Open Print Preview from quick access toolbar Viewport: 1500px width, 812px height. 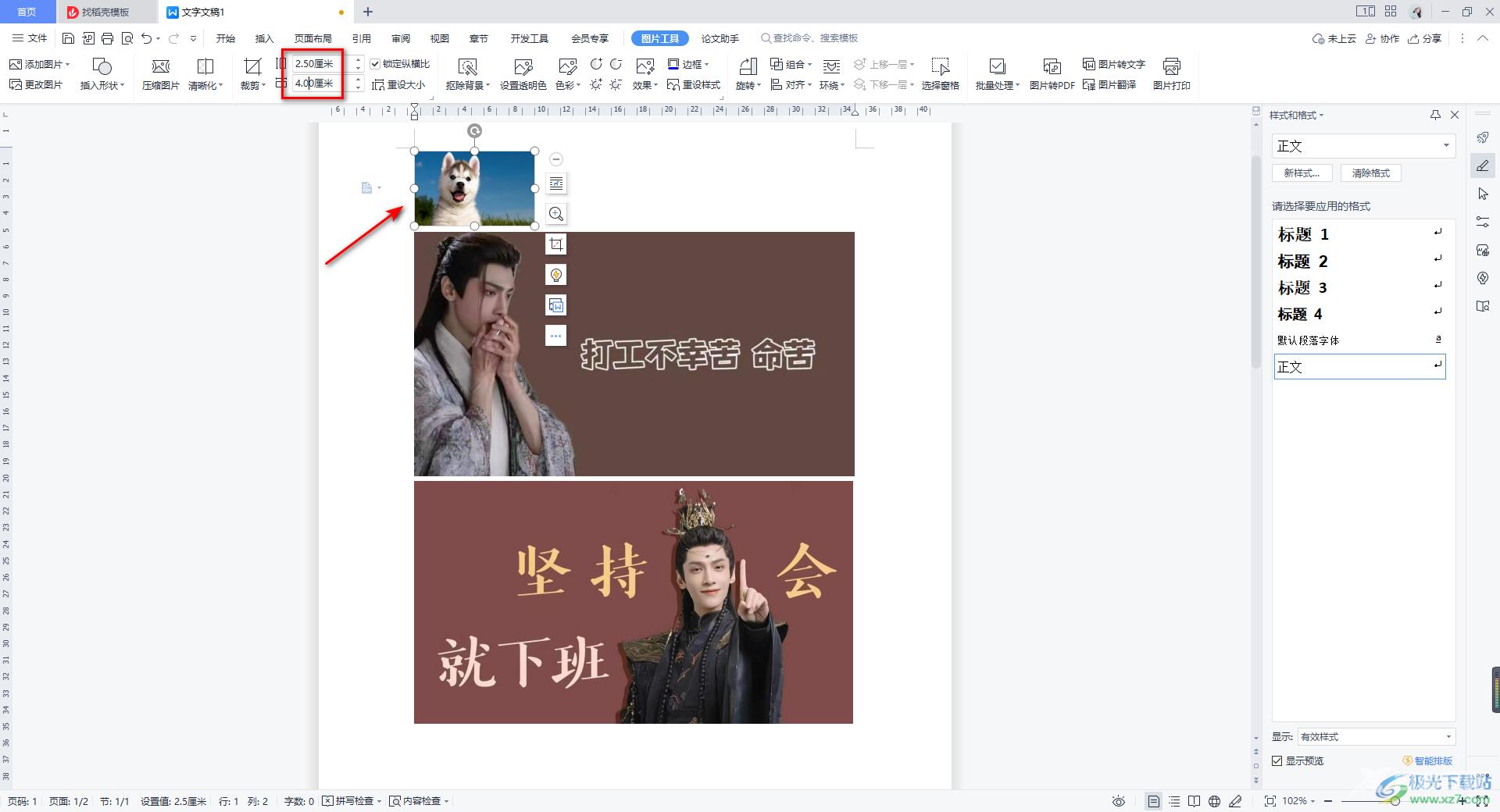click(x=127, y=38)
